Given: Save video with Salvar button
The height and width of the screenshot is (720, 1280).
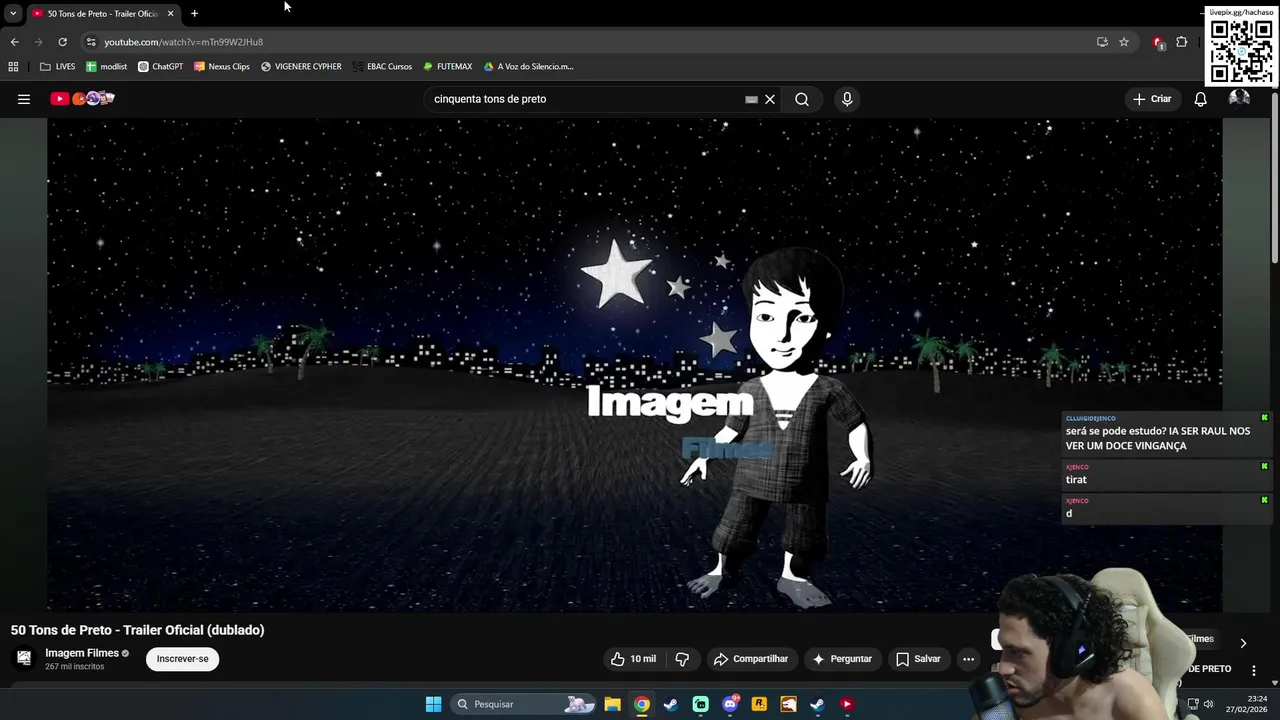Looking at the screenshot, I should tap(918, 659).
